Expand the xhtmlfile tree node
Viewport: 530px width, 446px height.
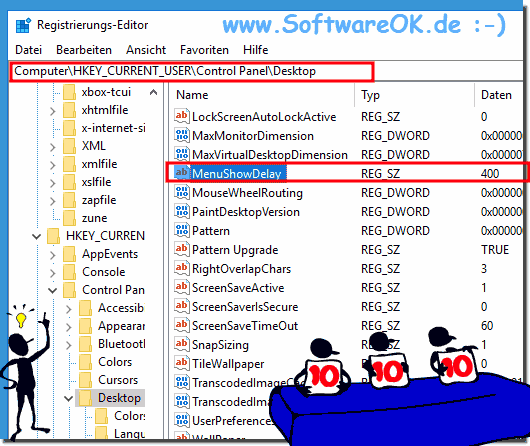point(52,111)
